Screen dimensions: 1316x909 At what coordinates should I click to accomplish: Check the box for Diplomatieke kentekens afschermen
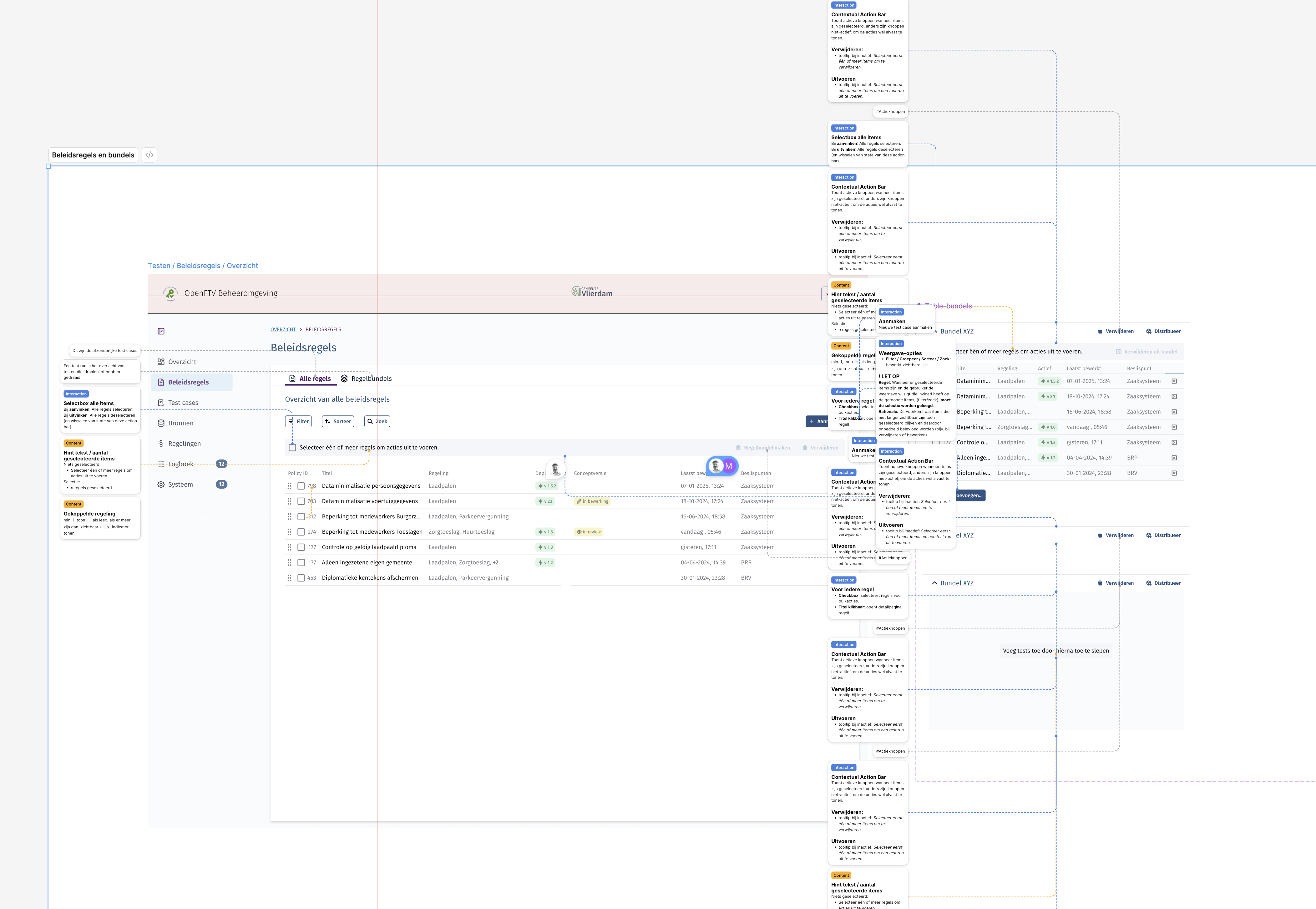tap(301, 578)
